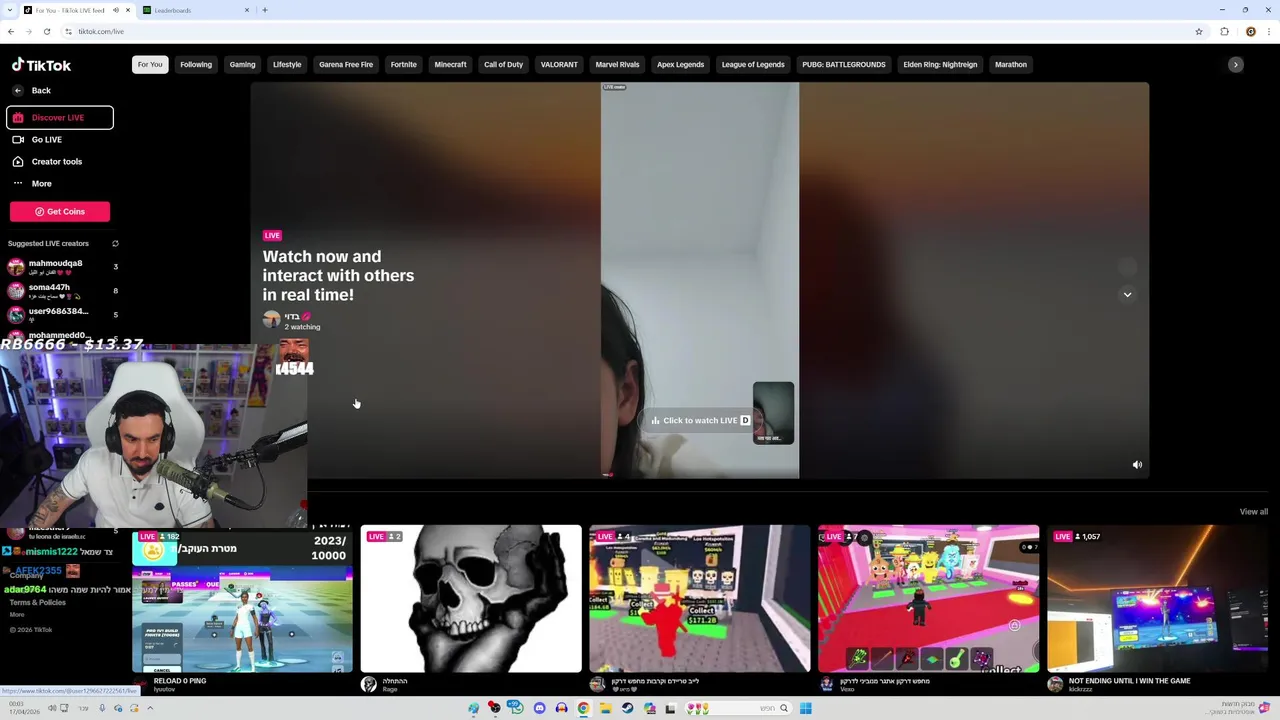Click the browser back arrow
The height and width of the screenshot is (720, 1280).
tap(11, 32)
